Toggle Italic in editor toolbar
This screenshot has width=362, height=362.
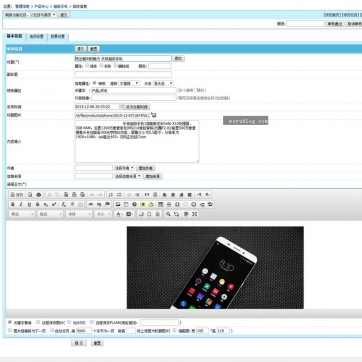click(x=21, y=204)
